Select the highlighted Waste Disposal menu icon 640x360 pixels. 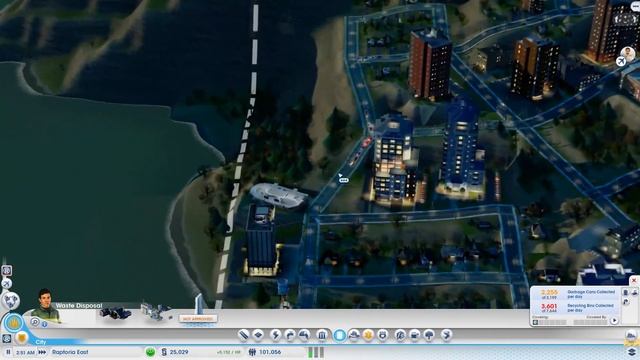click(x=340, y=336)
